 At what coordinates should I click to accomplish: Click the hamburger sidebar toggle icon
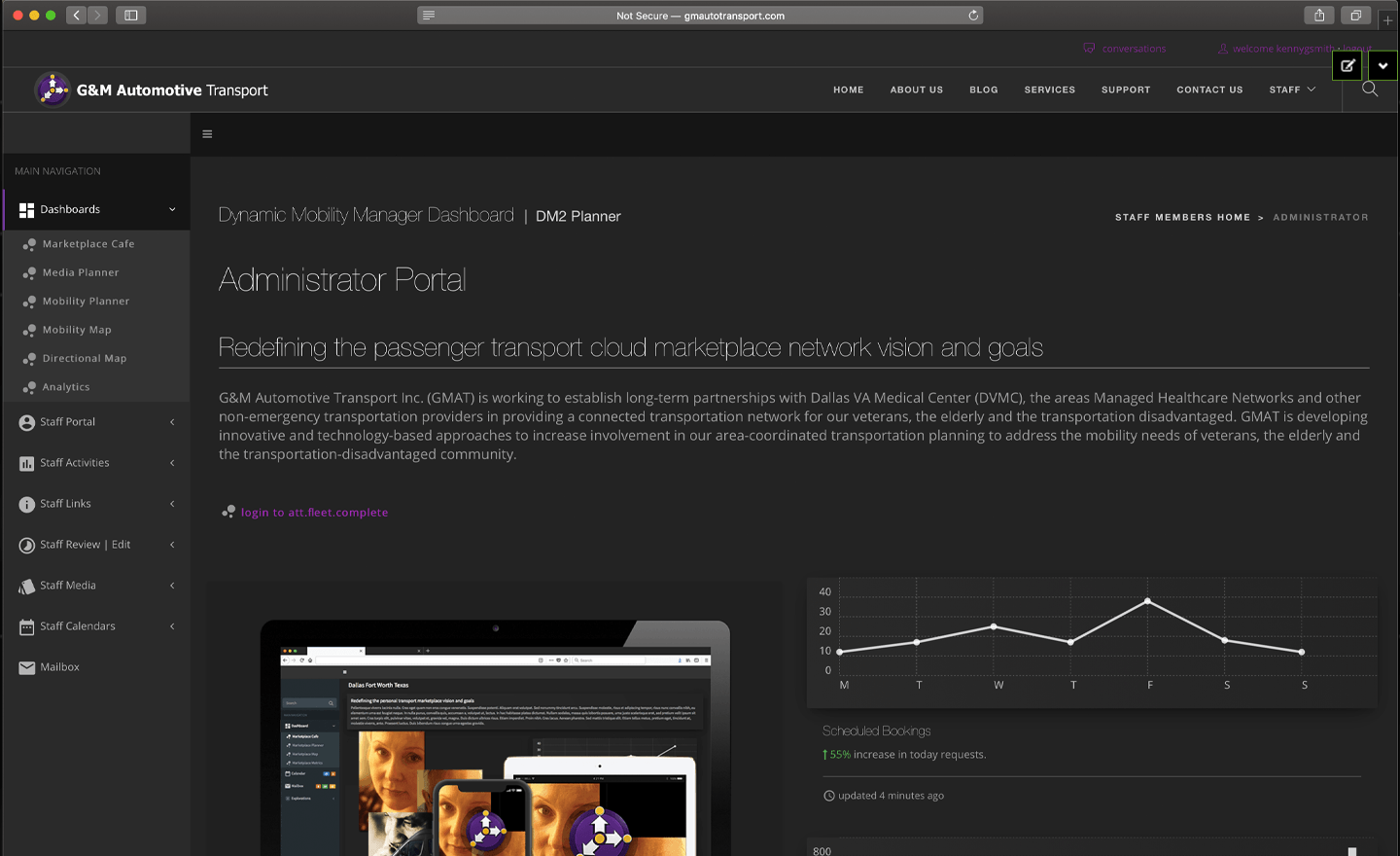pyautogui.click(x=207, y=134)
